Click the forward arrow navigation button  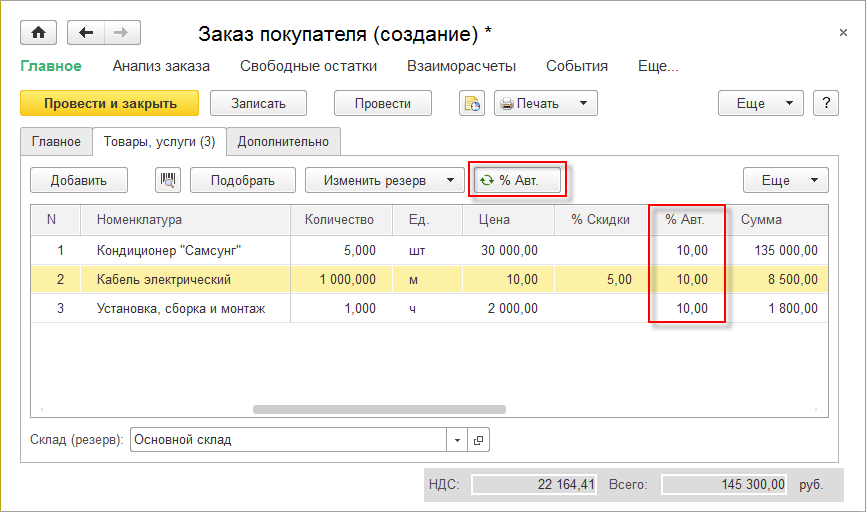121,33
